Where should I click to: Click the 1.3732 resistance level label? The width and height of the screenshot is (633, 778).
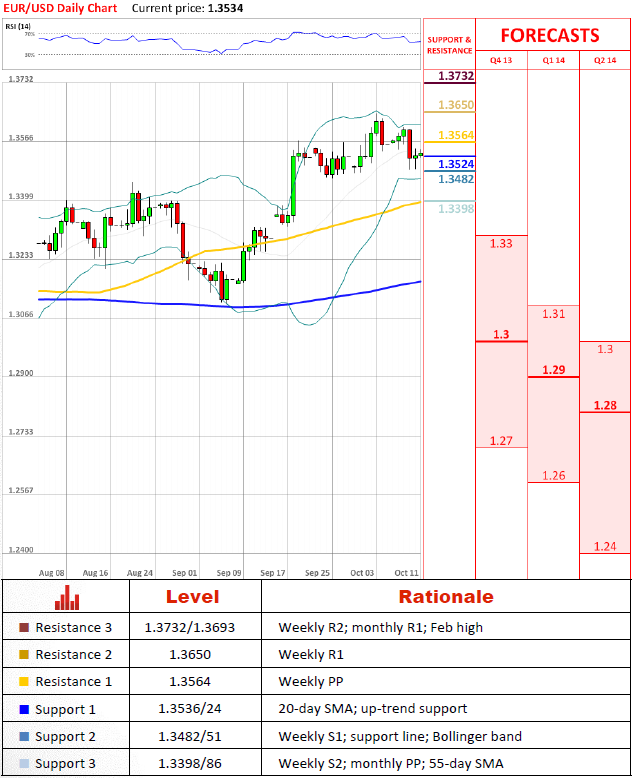pos(456,76)
